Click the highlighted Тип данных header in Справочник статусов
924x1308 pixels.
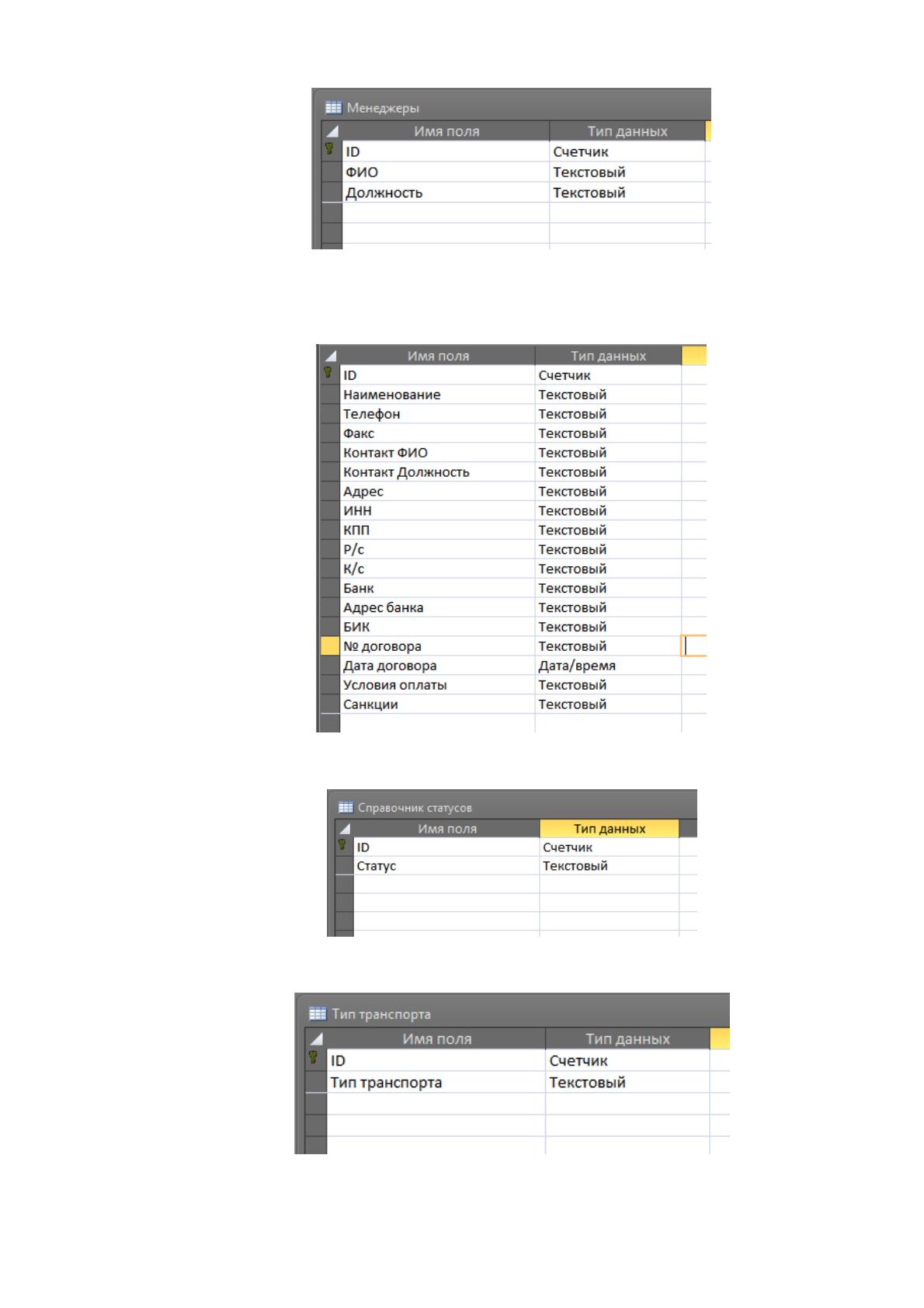pos(609,829)
